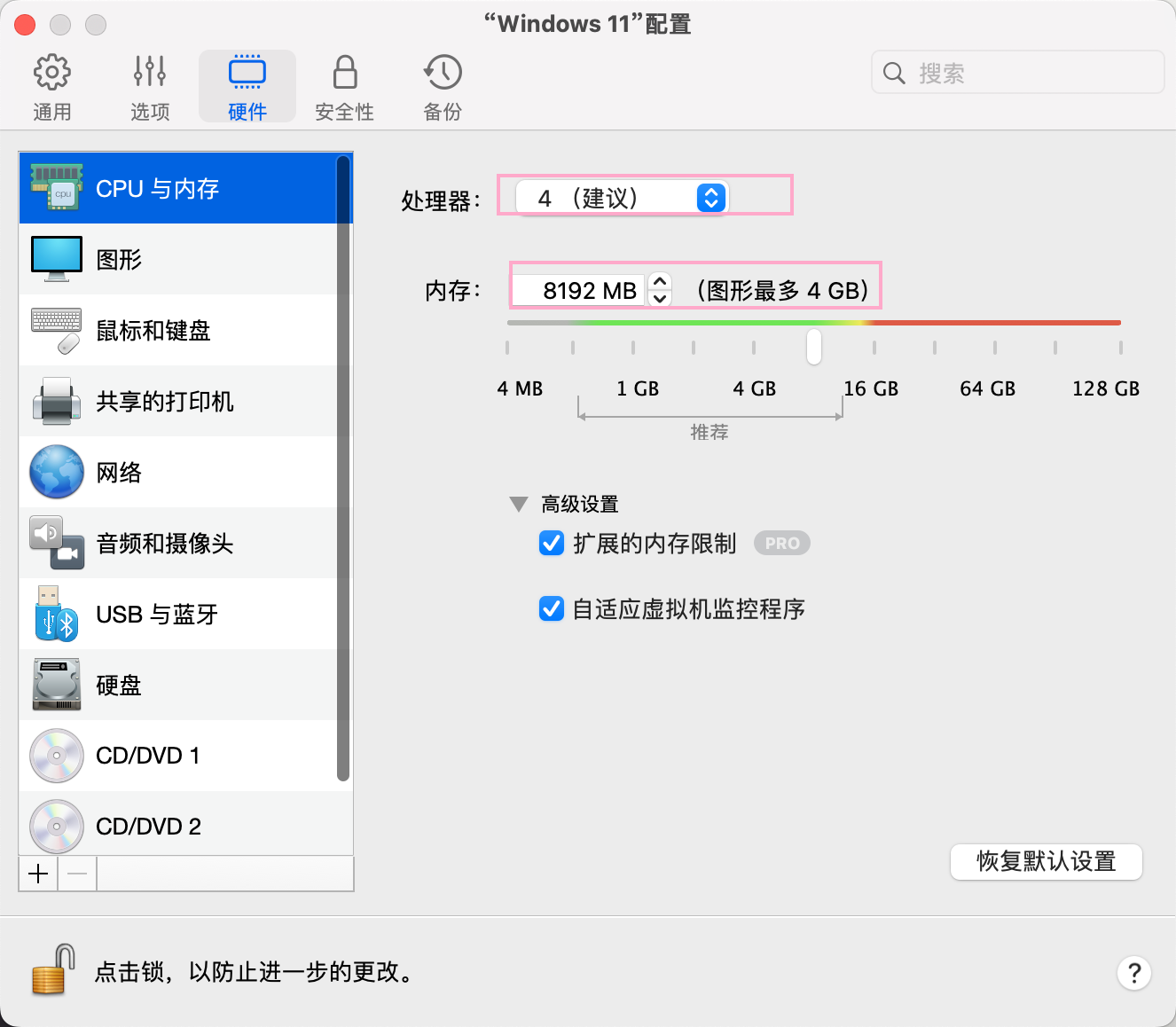
Task: Open 鼠标和键盘 keyboard icon settings
Action: [57, 330]
